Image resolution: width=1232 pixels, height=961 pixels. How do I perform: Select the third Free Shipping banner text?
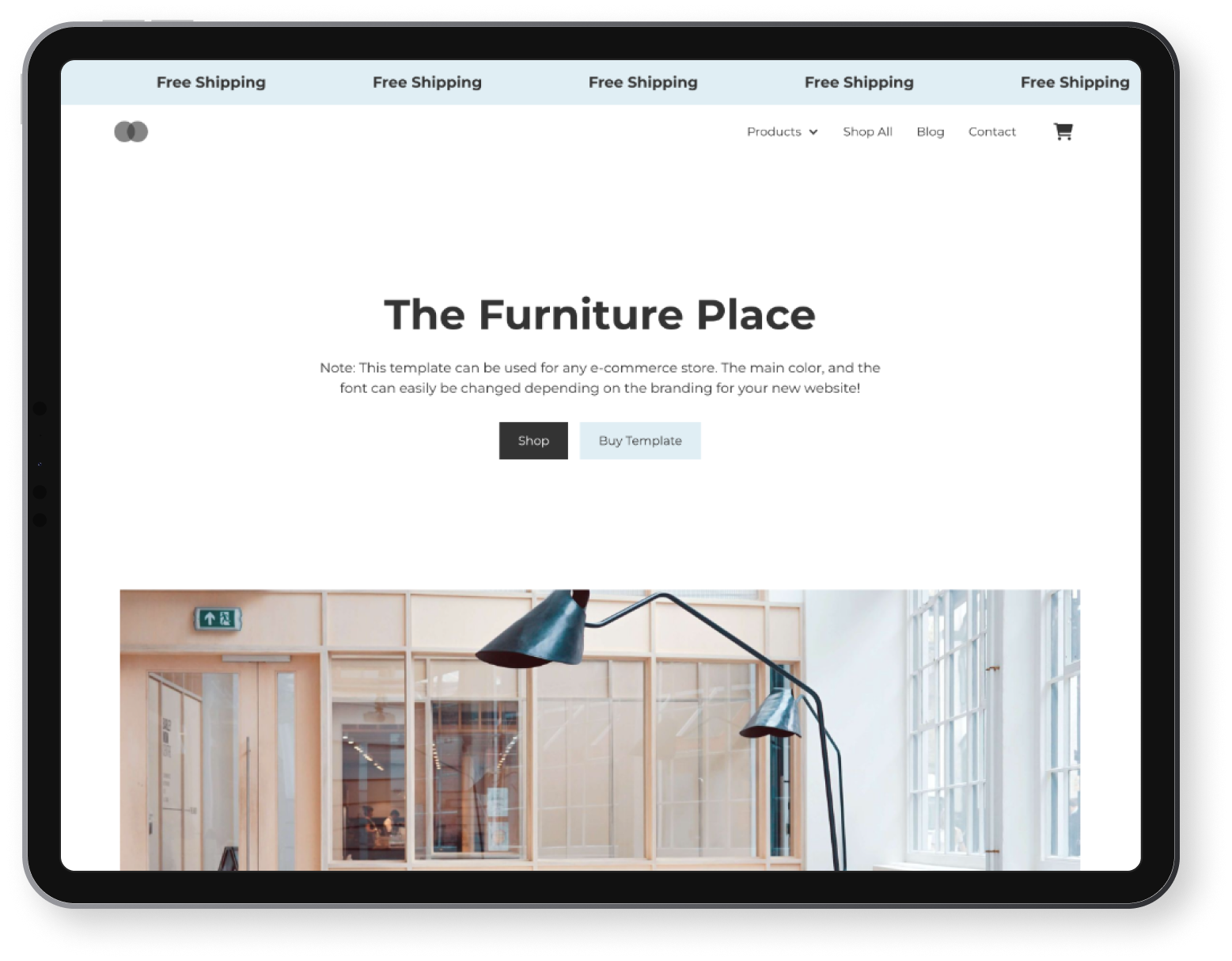tap(643, 82)
